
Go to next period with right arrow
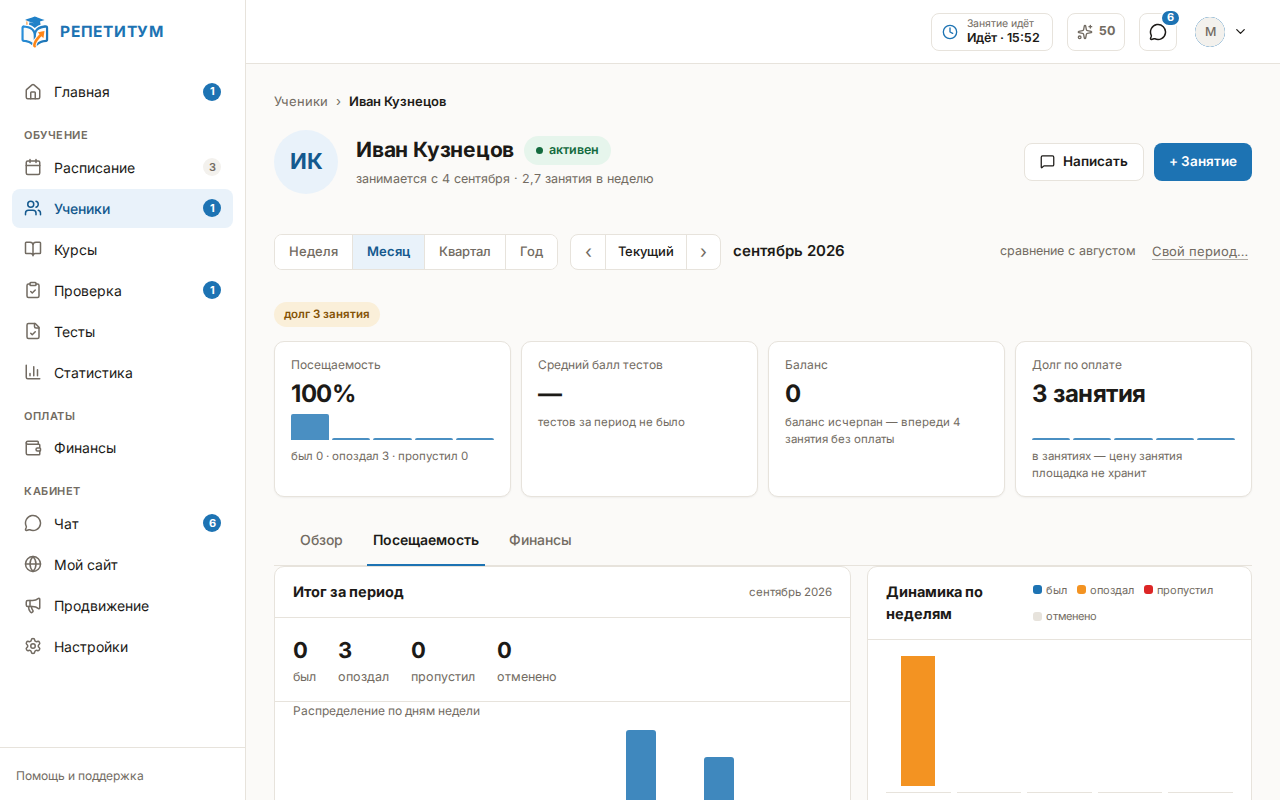click(x=703, y=252)
